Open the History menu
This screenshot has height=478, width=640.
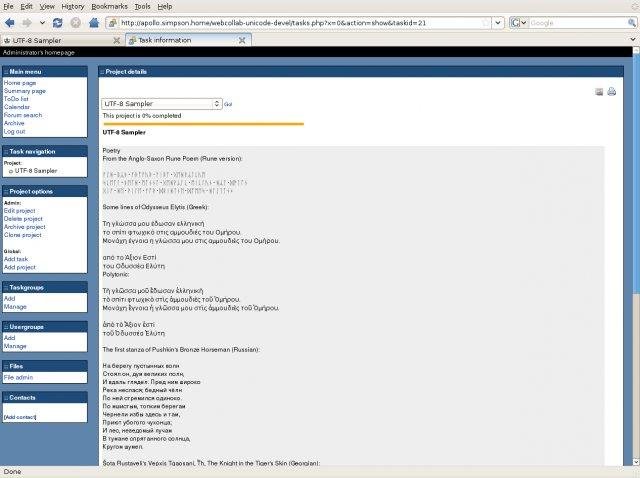(73, 7)
